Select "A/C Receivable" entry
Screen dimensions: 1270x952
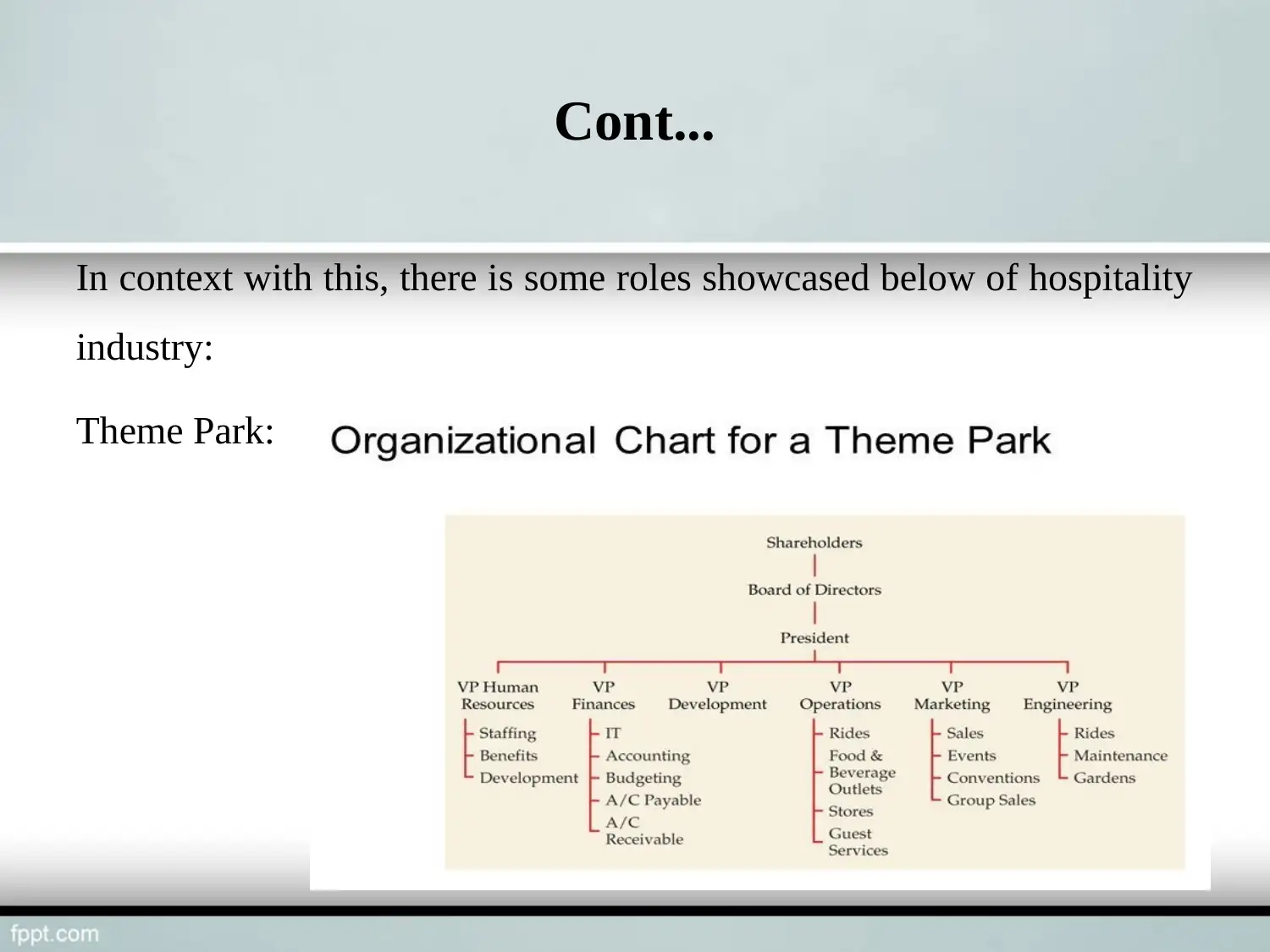644,831
